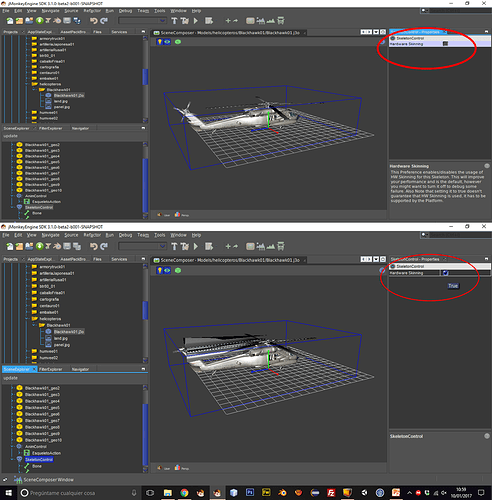Click the blue-highlighted SkeletonControl tree node

tap(39, 459)
